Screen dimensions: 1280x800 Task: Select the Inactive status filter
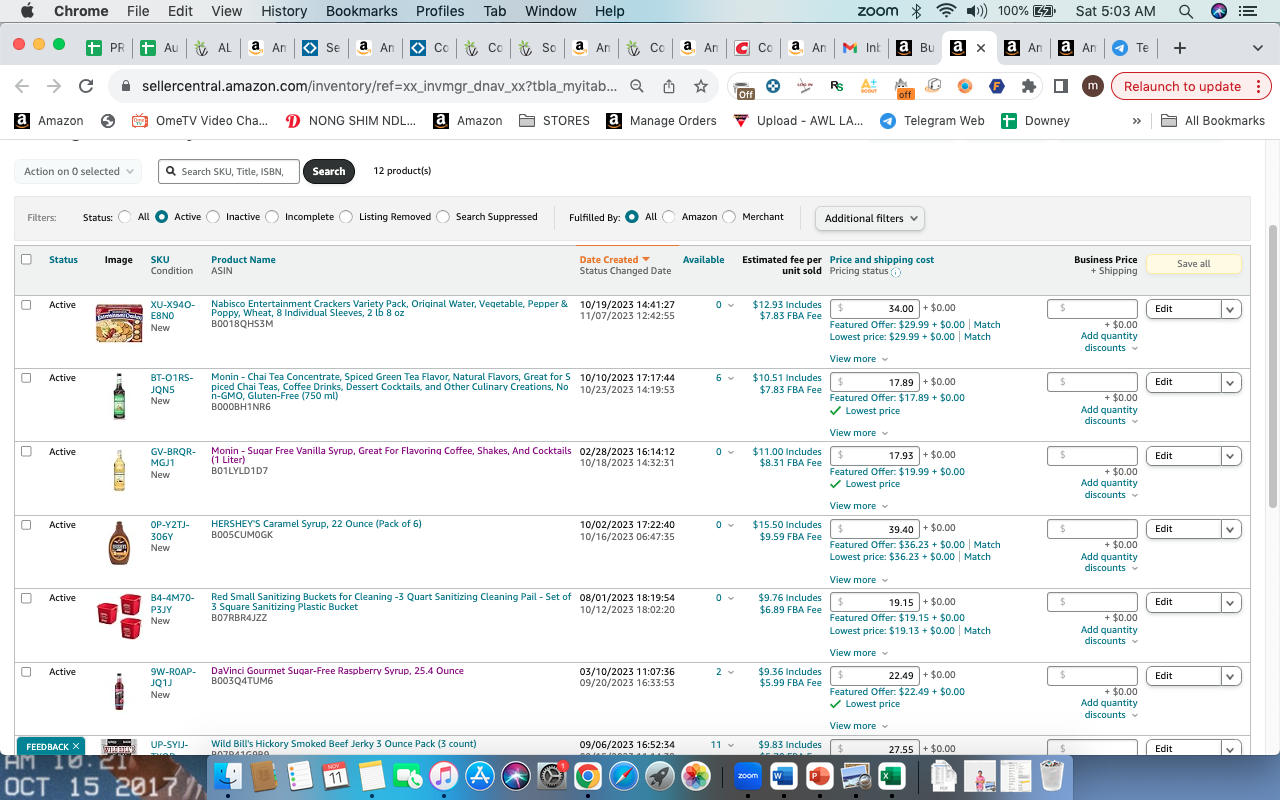[212, 217]
